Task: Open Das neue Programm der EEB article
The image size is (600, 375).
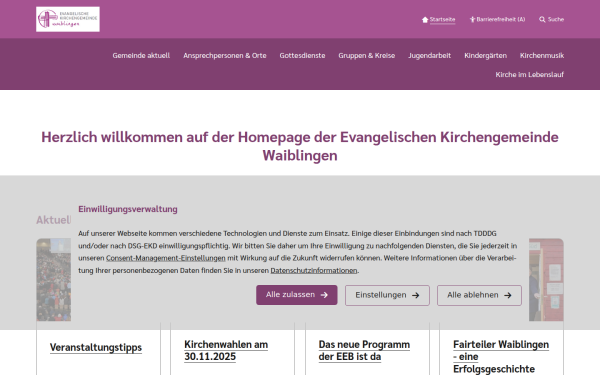Action: [364, 351]
